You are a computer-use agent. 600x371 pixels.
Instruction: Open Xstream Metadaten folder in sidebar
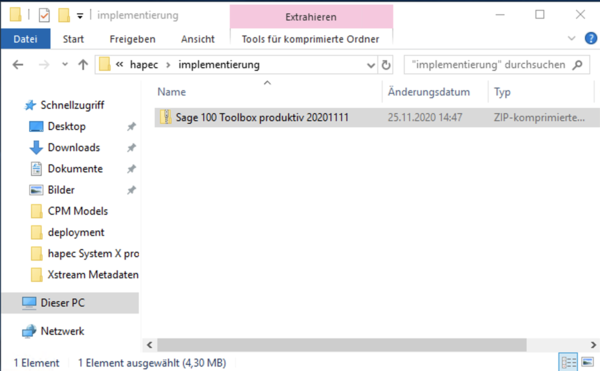(93, 275)
